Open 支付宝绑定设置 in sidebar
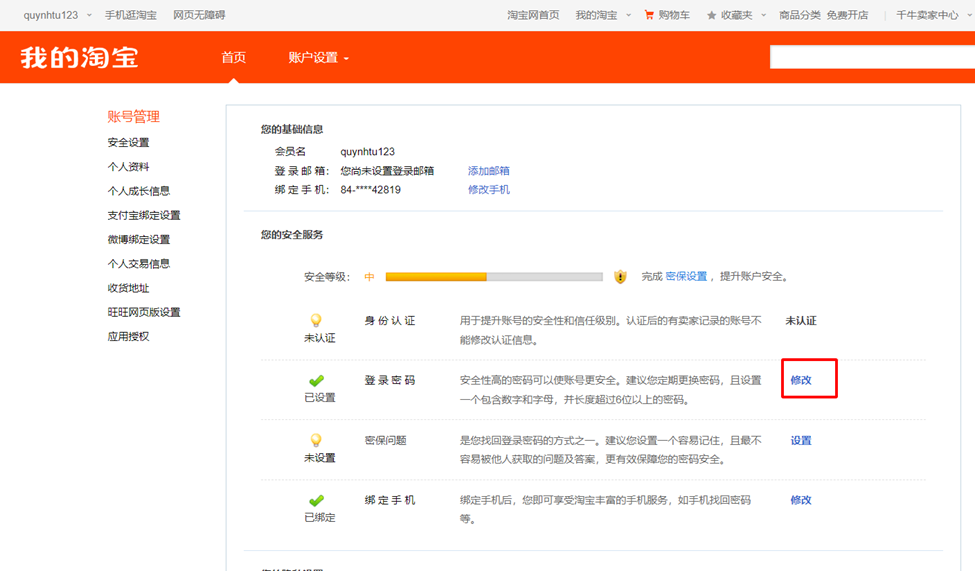 coord(144,215)
